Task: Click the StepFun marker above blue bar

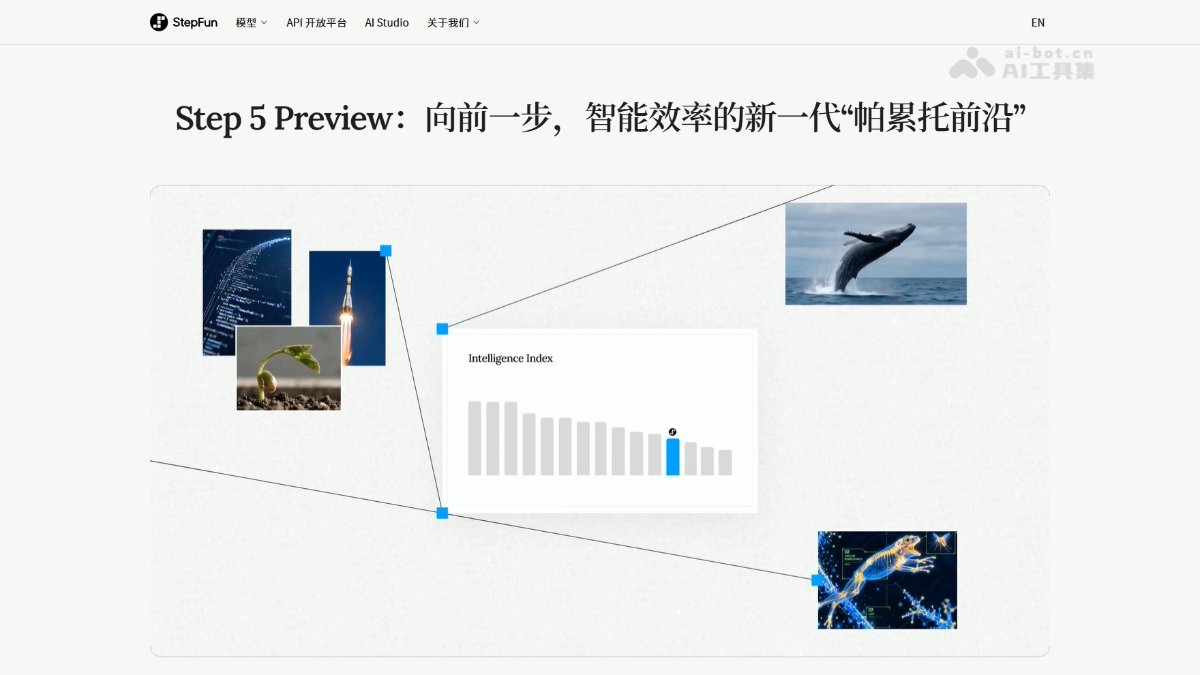Action: point(673,431)
